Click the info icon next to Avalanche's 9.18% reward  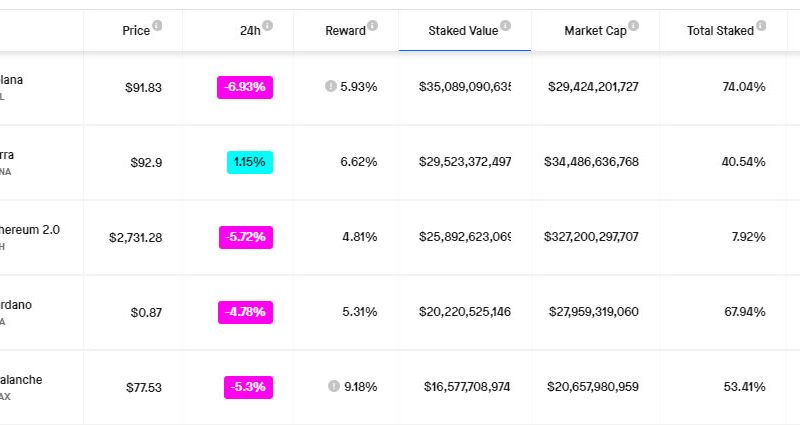[332, 386]
